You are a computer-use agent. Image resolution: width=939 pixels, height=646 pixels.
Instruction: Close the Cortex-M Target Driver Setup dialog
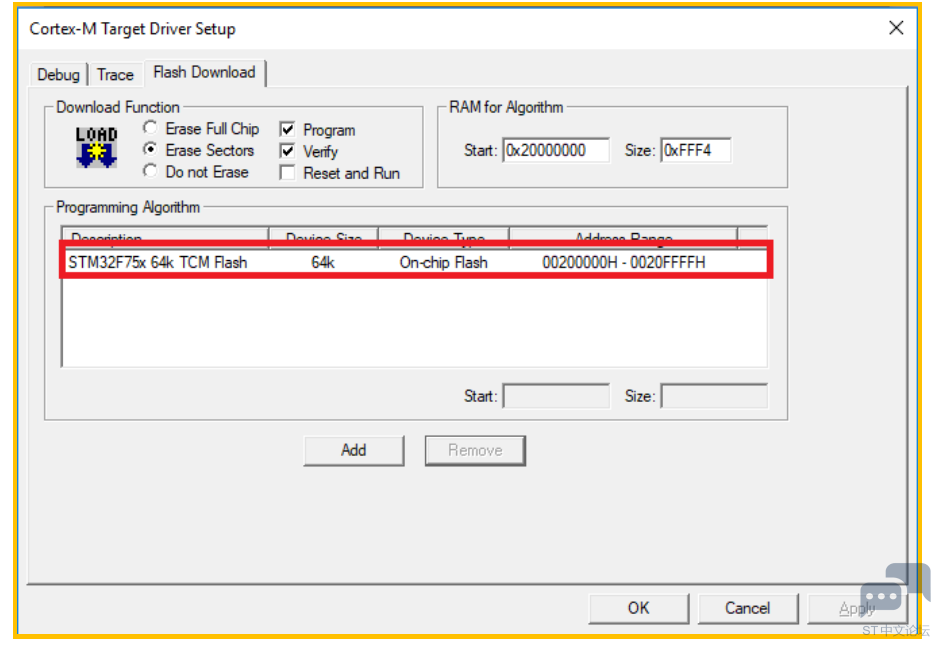[x=896, y=28]
